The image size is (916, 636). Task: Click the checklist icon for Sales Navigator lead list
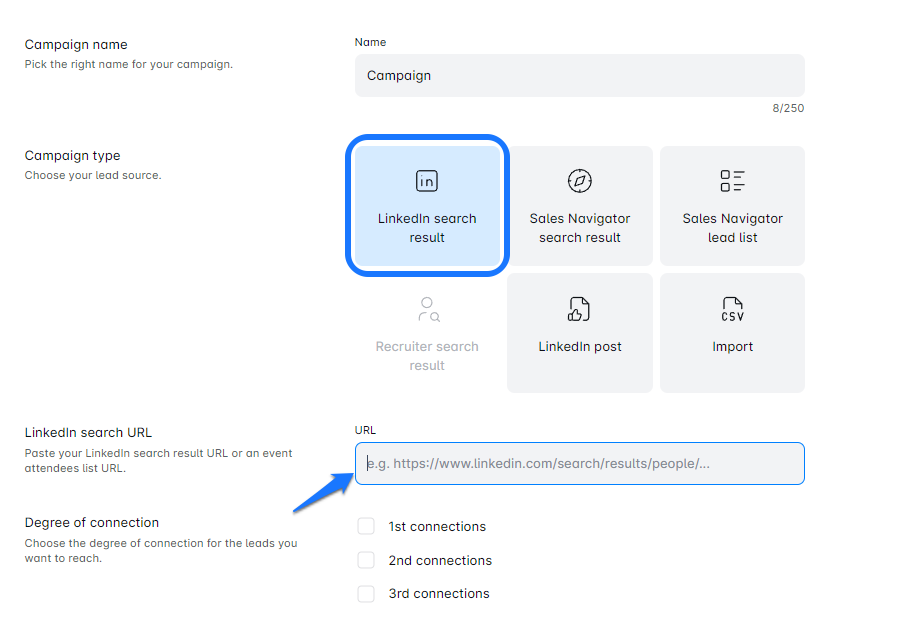(x=732, y=181)
